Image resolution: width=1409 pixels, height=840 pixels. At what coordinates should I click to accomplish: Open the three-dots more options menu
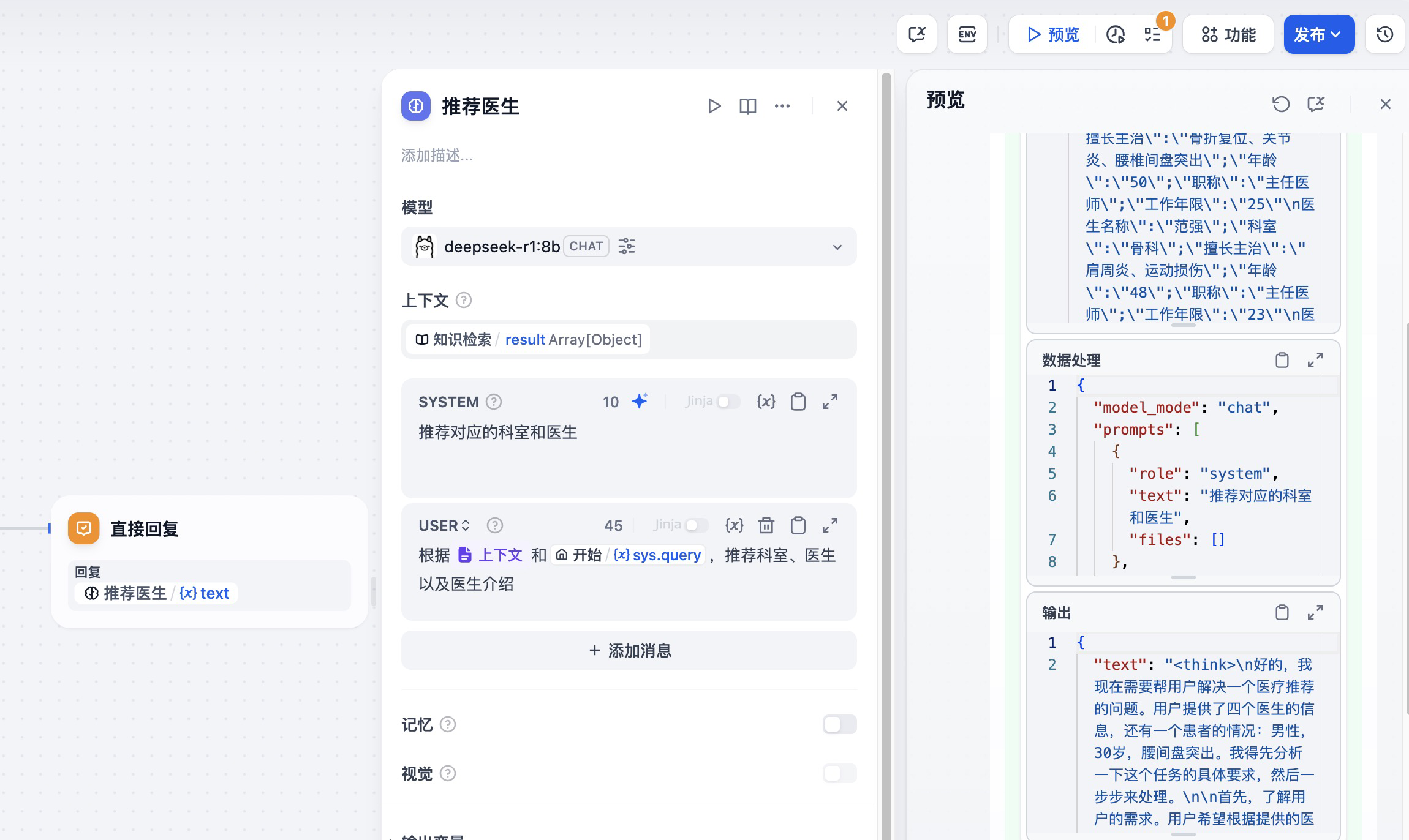[x=782, y=106]
